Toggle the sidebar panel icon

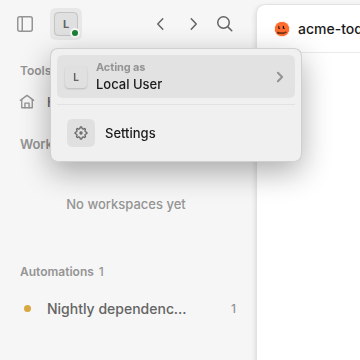(25, 24)
